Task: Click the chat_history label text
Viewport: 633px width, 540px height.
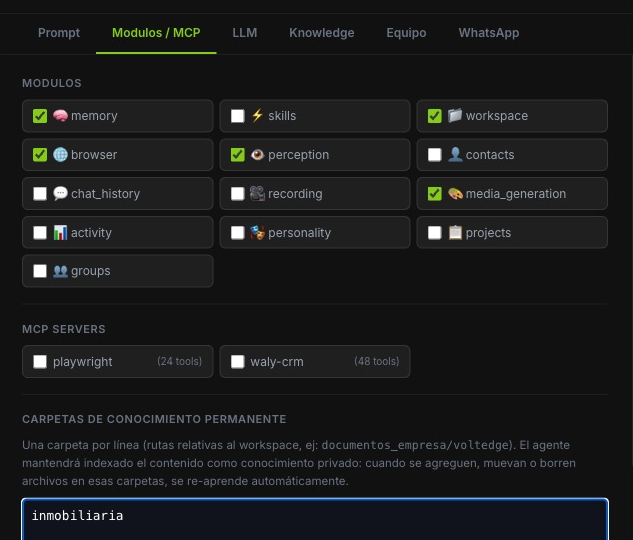Action: (105, 194)
